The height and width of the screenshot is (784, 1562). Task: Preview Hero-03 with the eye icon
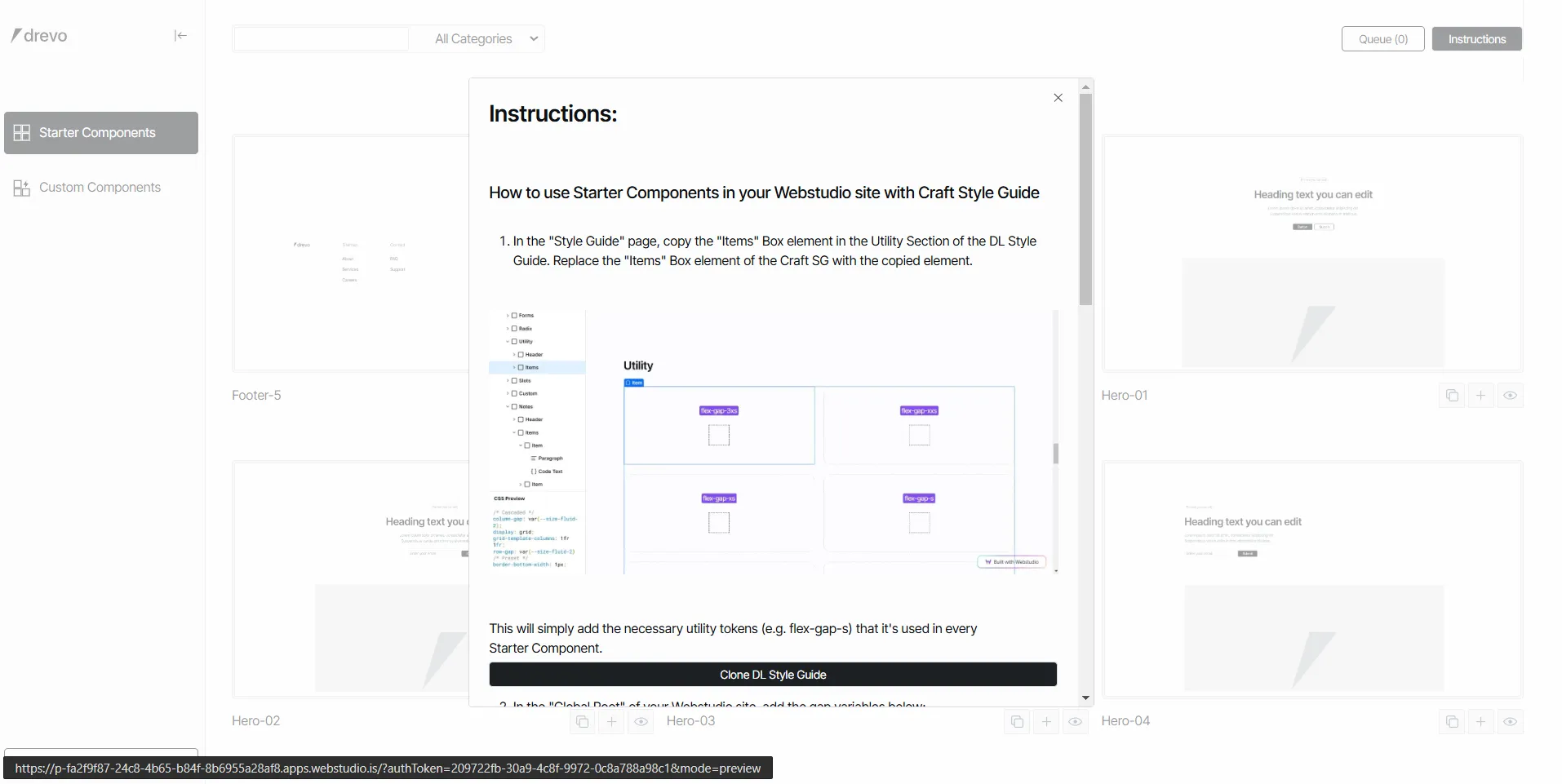pos(1076,722)
